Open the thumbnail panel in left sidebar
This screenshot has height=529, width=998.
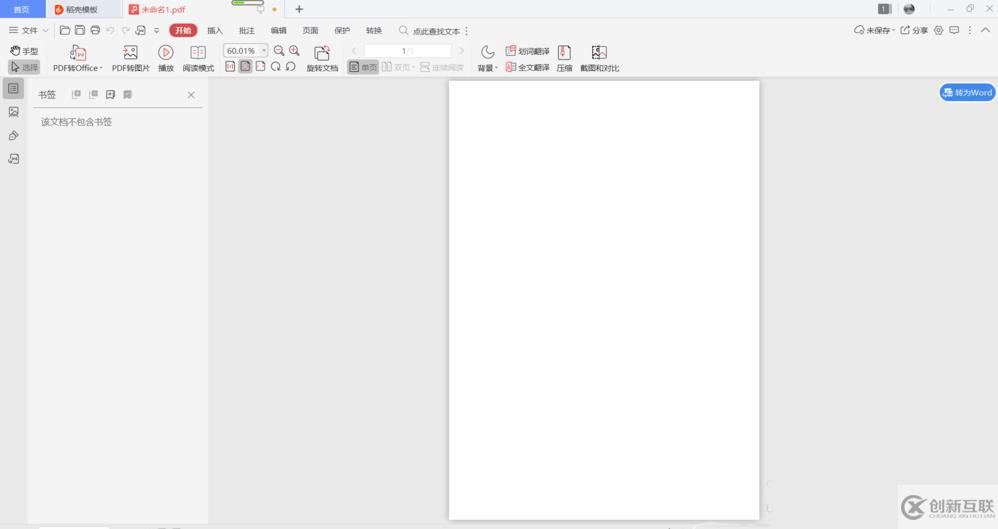[x=14, y=112]
